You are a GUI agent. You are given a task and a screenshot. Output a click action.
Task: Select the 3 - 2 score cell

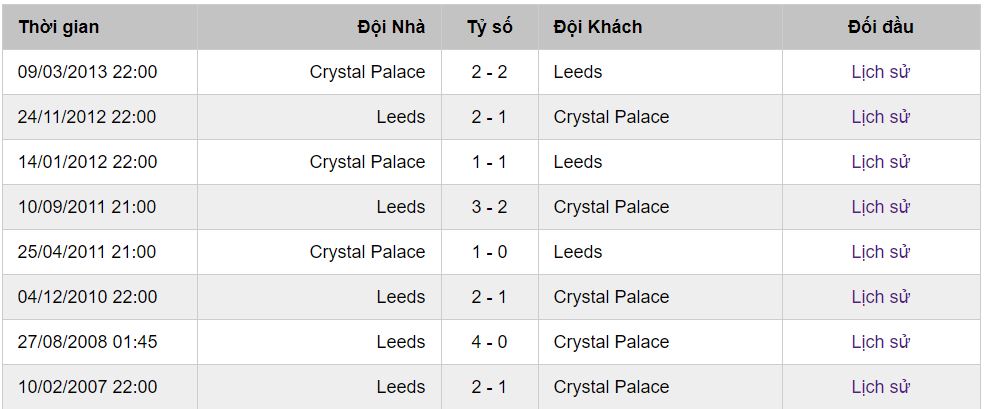489,207
